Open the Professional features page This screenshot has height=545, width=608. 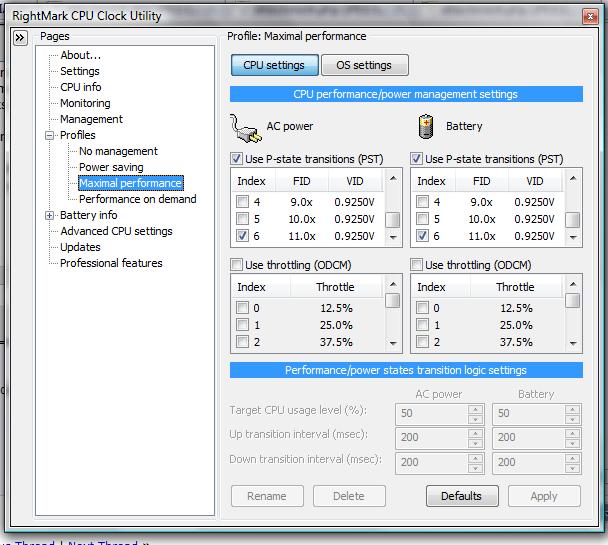(x=111, y=263)
